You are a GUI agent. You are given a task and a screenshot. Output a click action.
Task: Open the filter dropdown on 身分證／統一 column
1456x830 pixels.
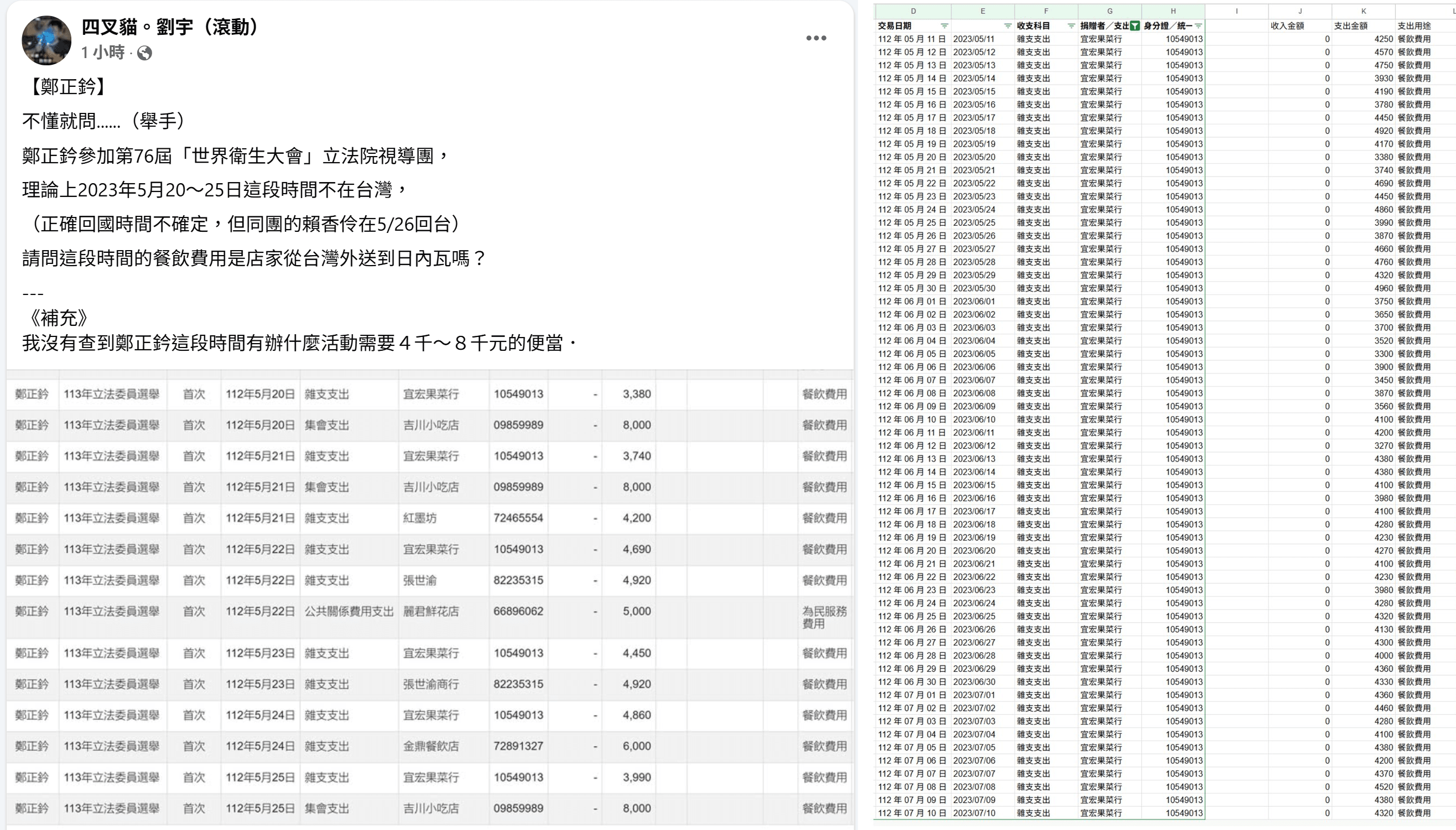[1197, 25]
